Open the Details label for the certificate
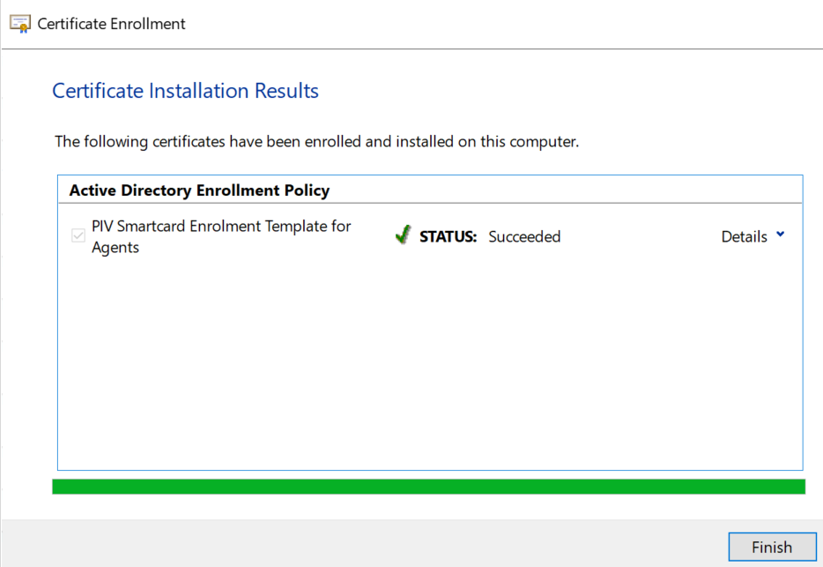The height and width of the screenshot is (567, 823). [744, 237]
